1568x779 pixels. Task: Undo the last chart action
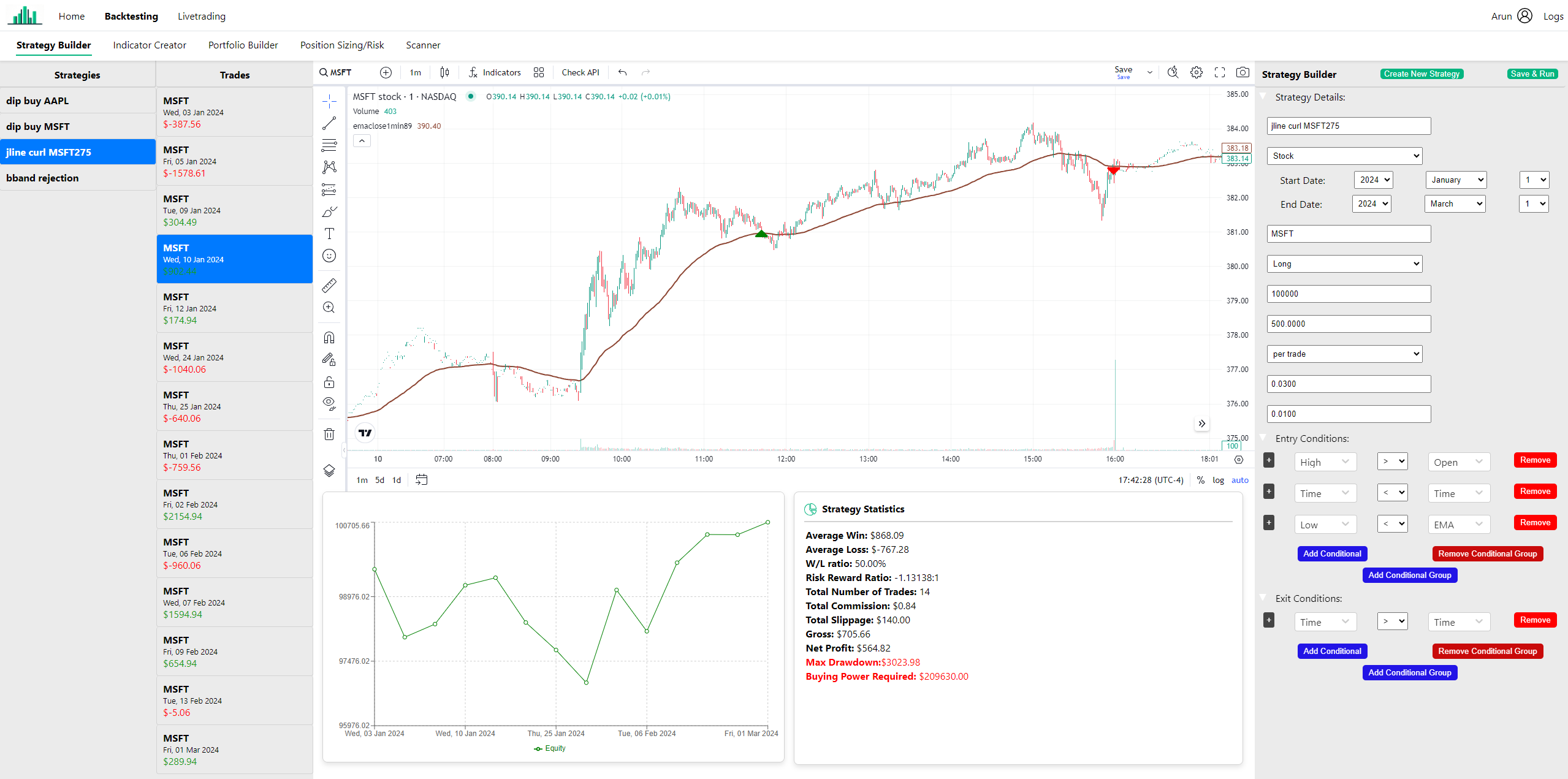pyautogui.click(x=622, y=72)
